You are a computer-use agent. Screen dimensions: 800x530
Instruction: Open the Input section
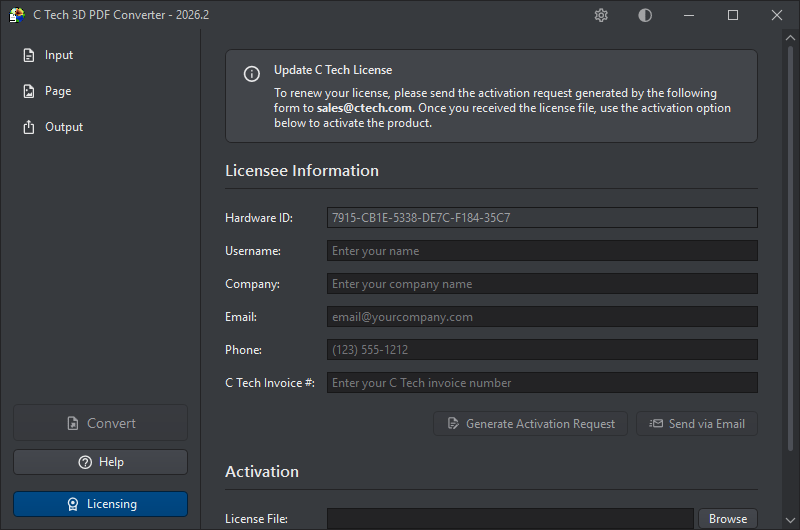click(48, 55)
